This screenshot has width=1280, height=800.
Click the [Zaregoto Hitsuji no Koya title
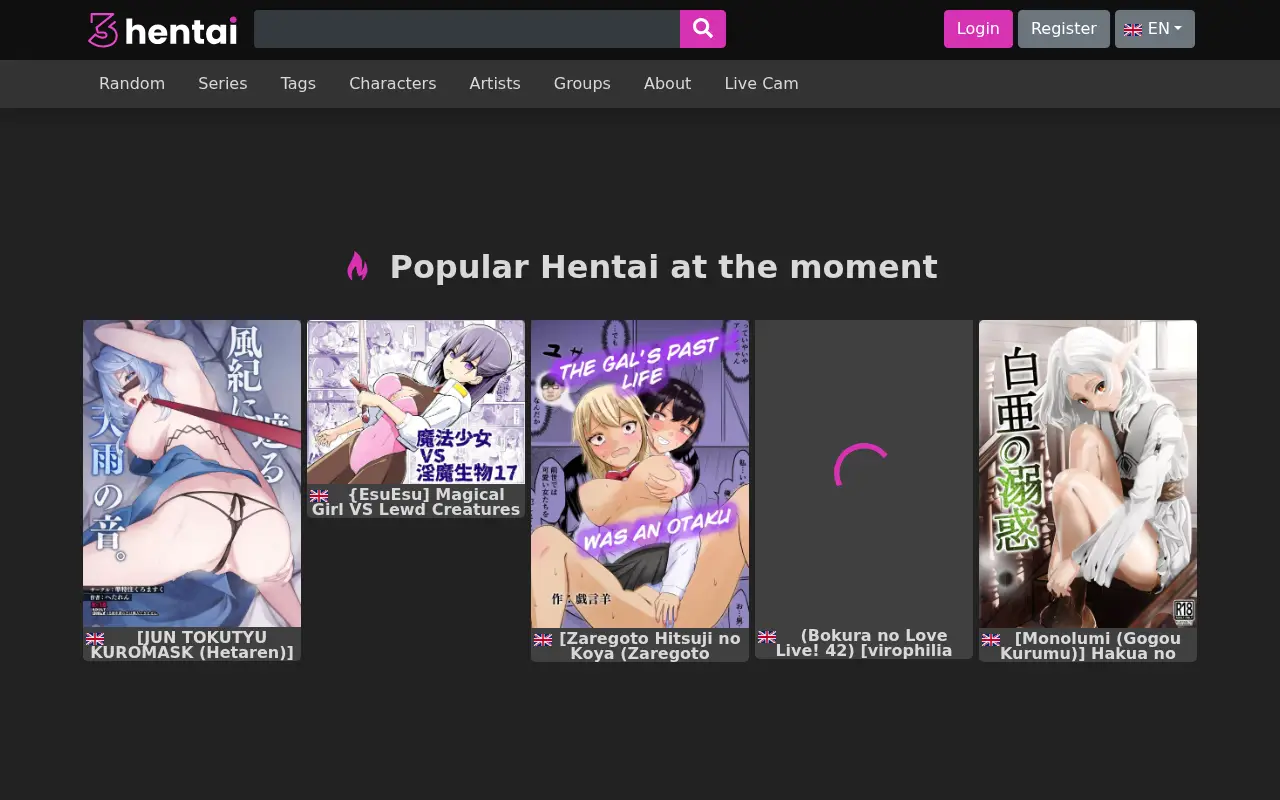(640, 646)
